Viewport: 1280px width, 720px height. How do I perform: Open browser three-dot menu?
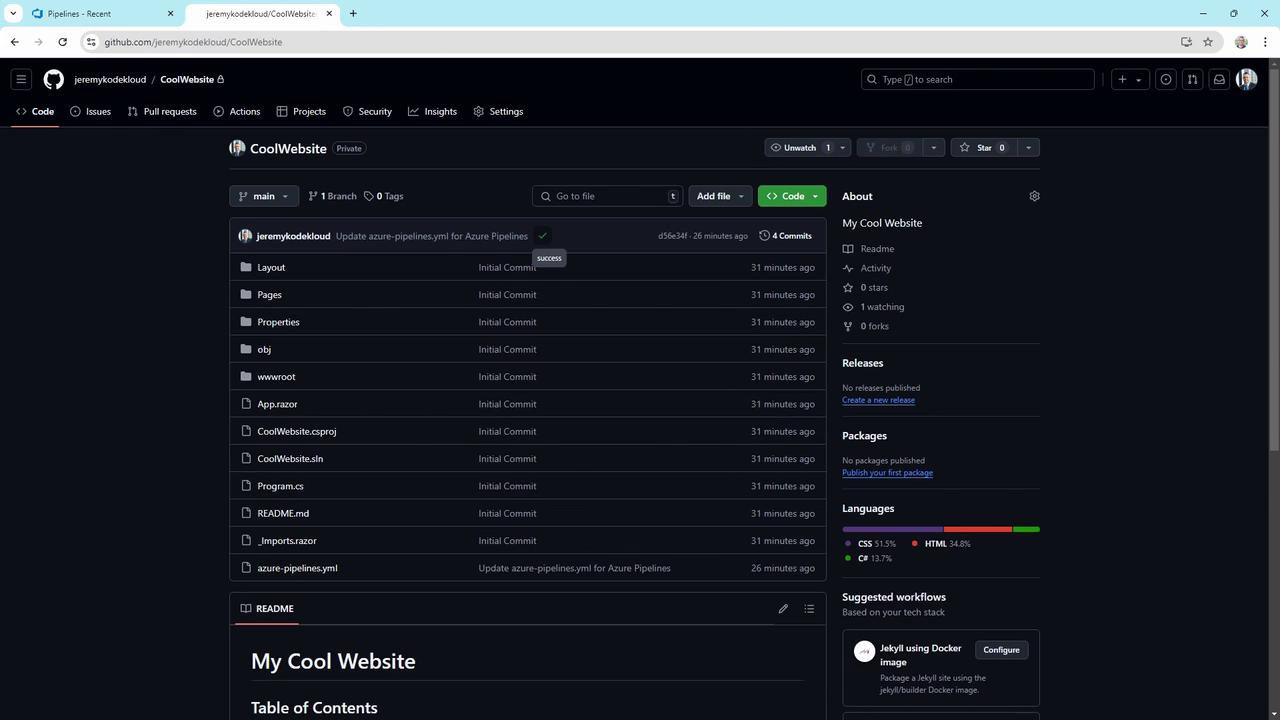point(1266,42)
